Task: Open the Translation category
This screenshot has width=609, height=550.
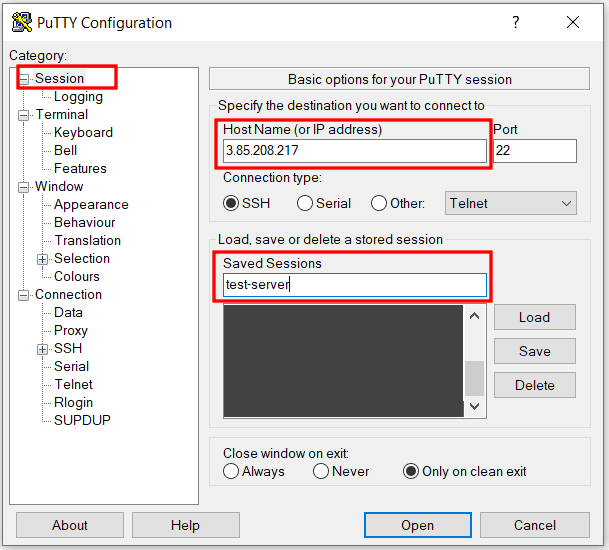Action: pyautogui.click(x=87, y=240)
